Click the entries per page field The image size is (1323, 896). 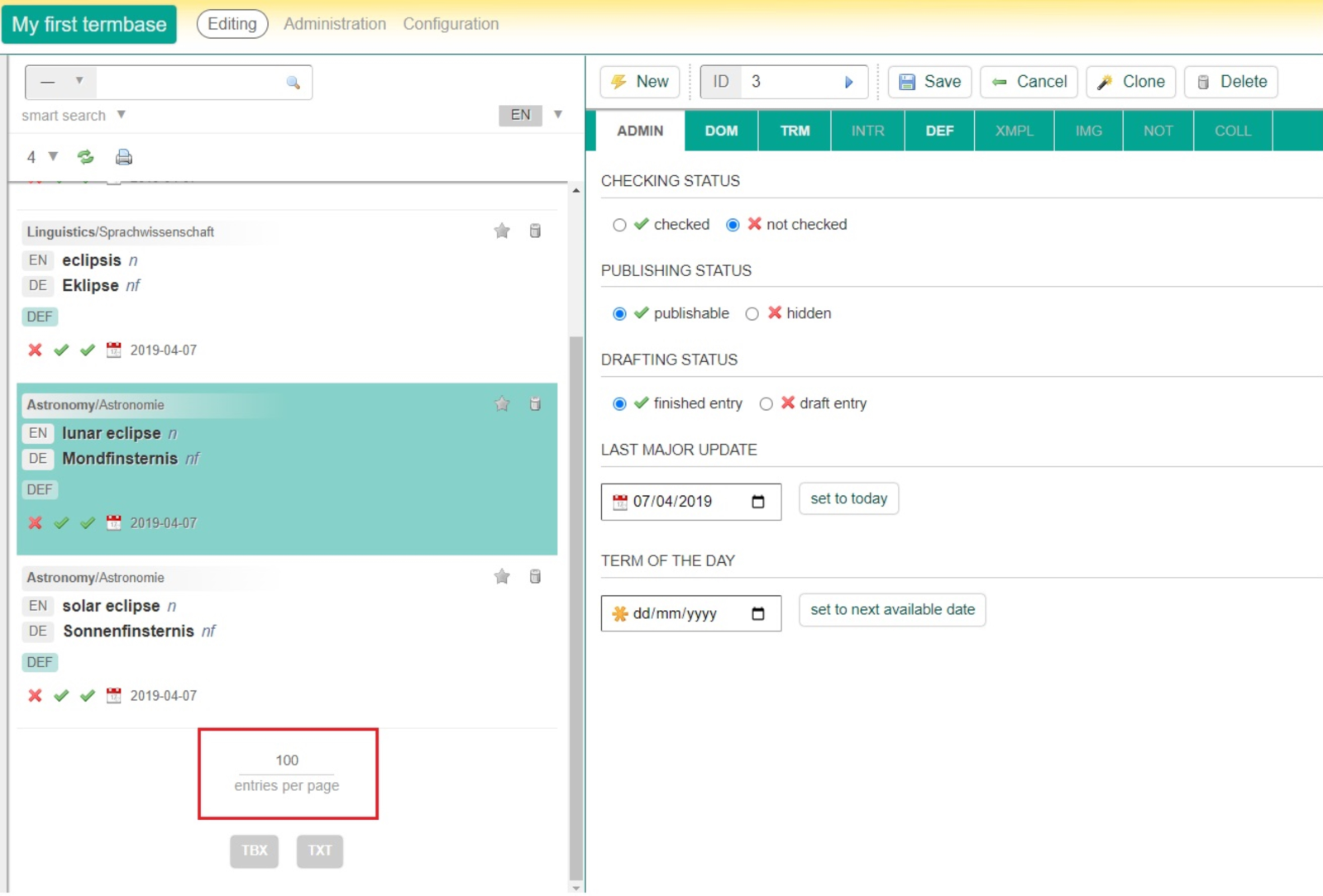tap(287, 760)
